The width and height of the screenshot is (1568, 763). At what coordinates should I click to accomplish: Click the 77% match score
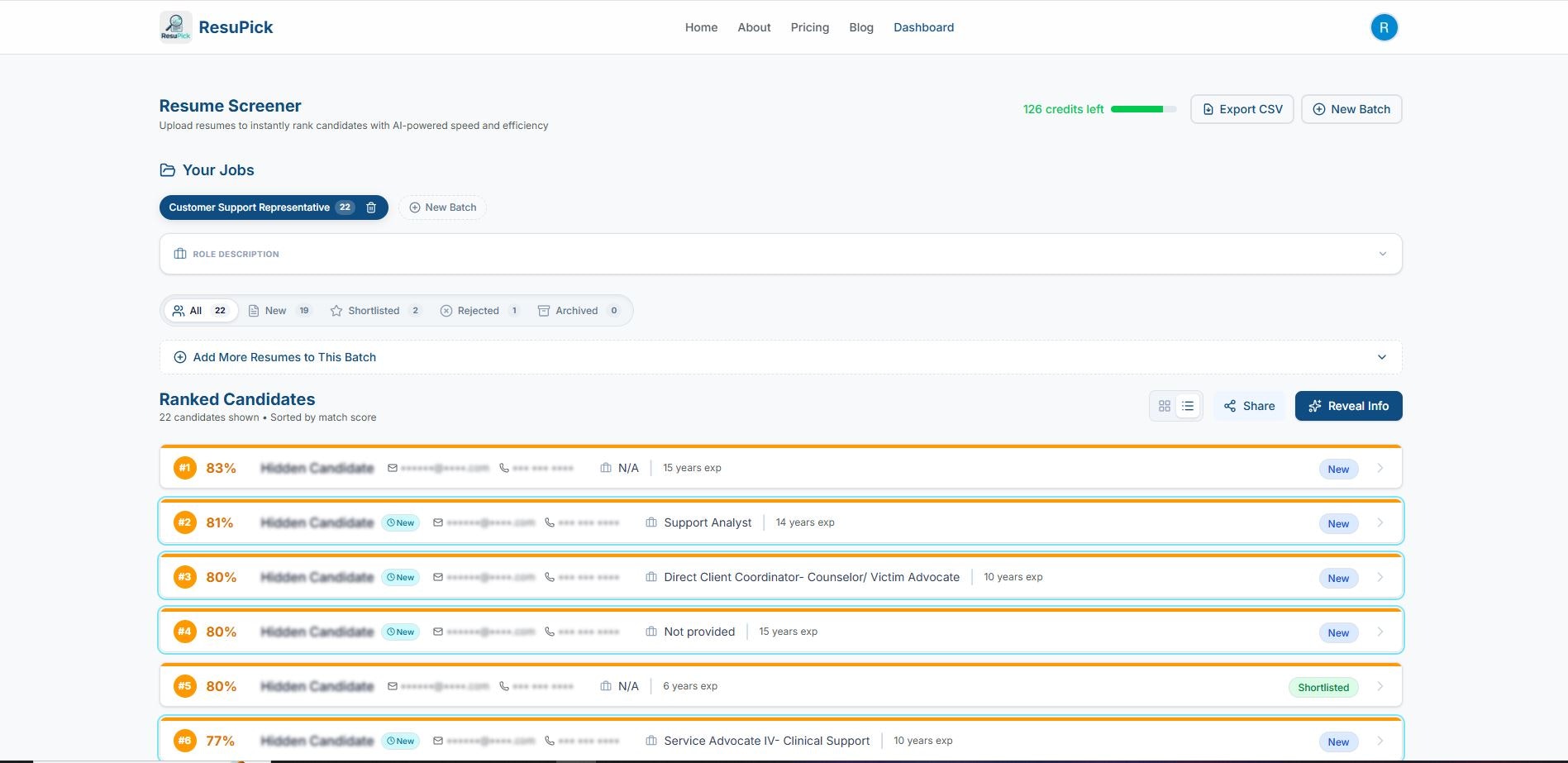click(x=220, y=741)
